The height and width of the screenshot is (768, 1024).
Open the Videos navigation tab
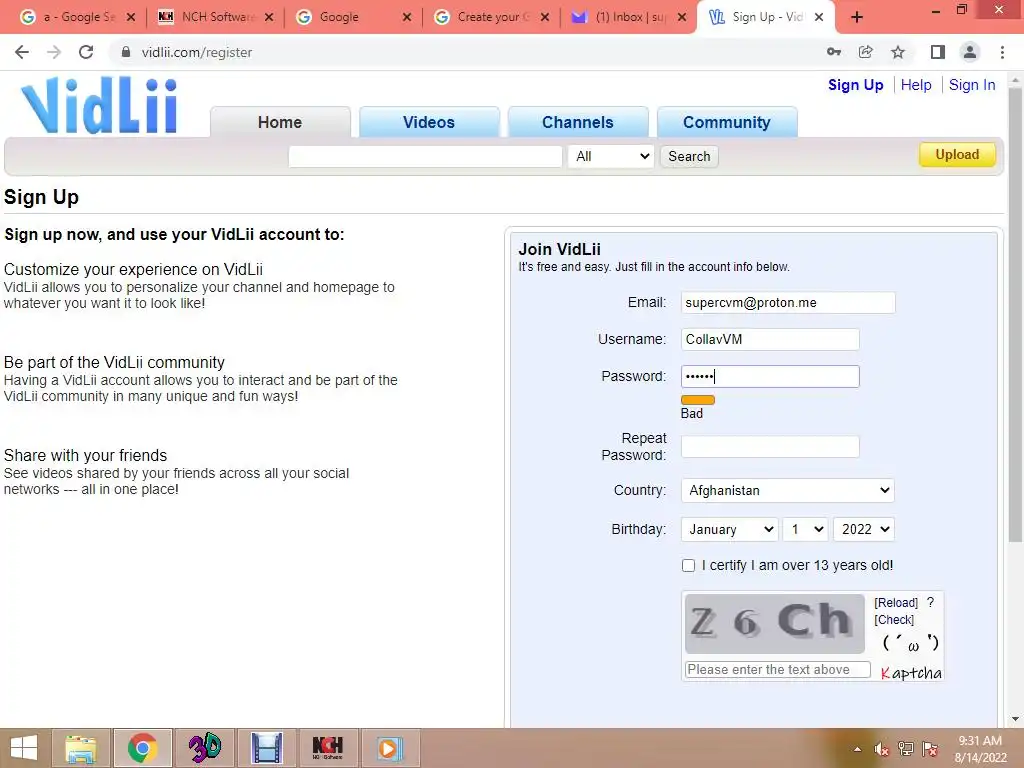[x=429, y=122]
